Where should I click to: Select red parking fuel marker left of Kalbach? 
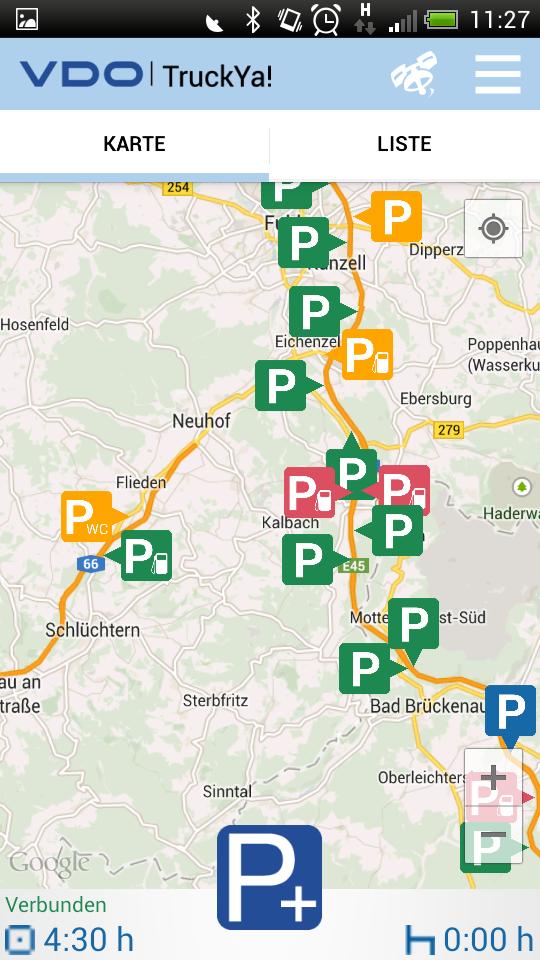(x=313, y=492)
